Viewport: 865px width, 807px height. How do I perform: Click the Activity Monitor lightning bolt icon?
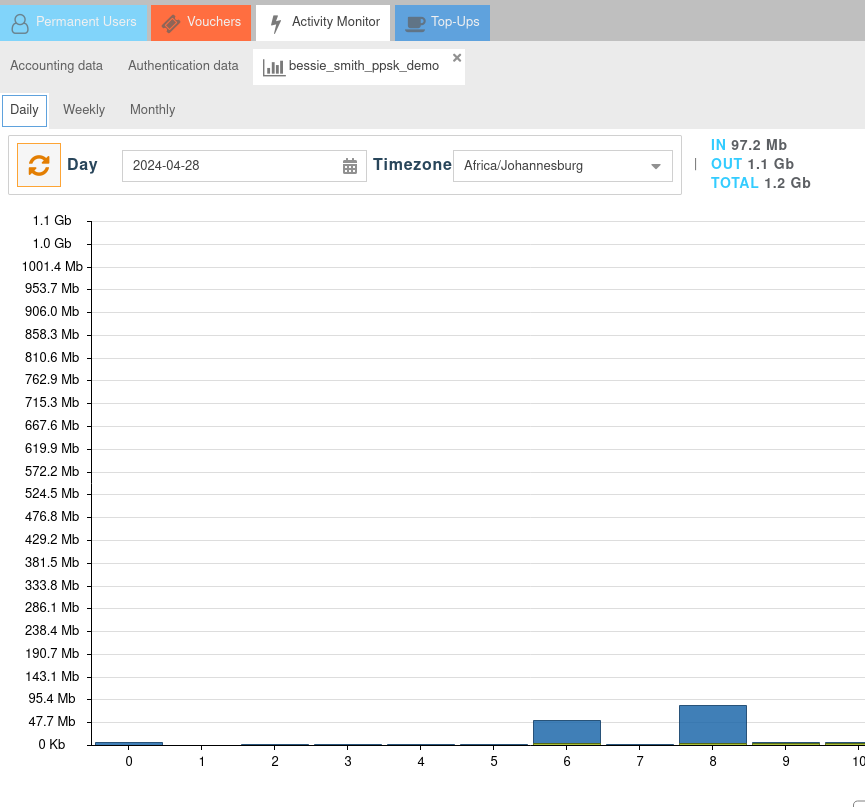(276, 23)
